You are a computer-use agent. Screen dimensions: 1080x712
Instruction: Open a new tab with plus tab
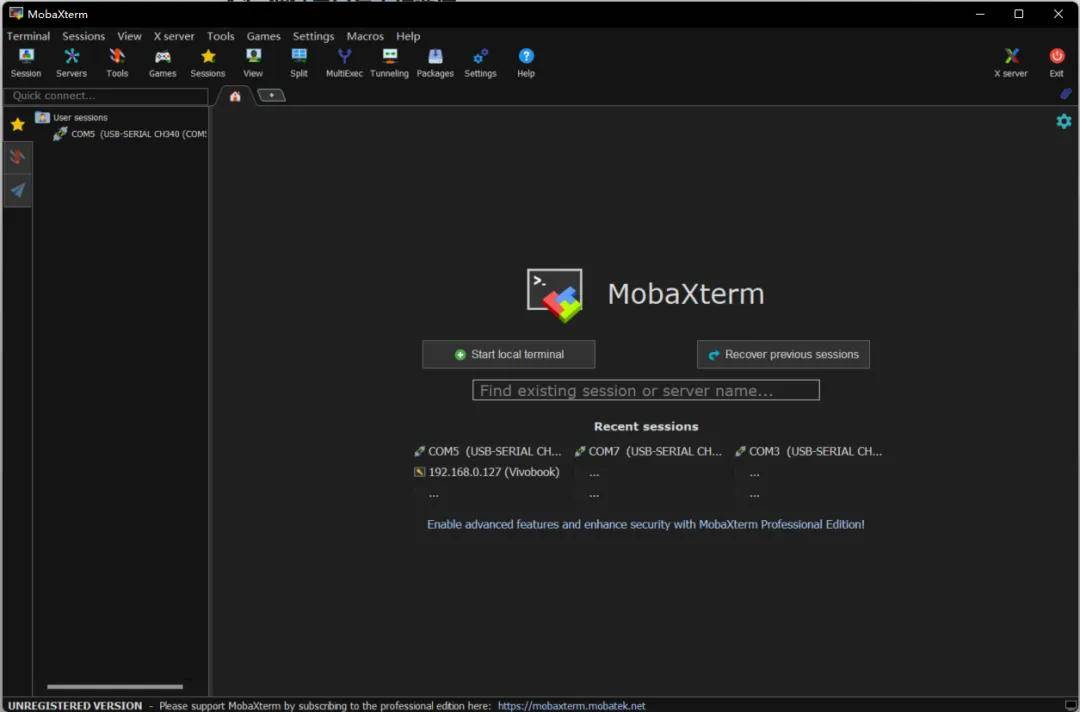pos(271,95)
